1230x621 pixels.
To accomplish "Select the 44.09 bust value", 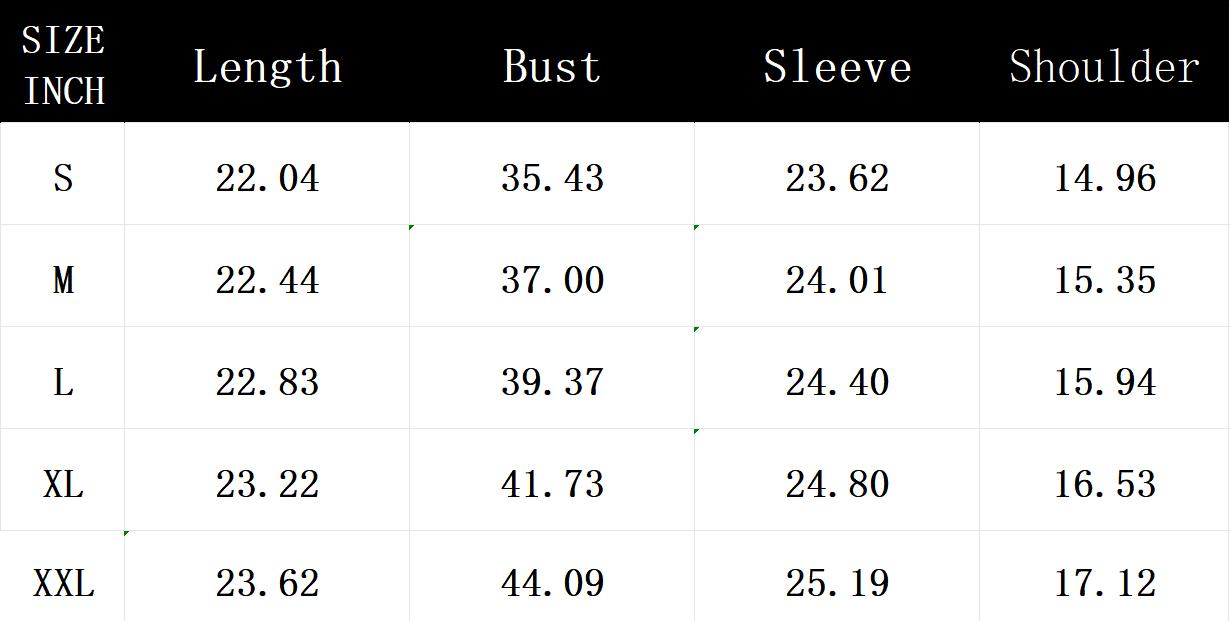I will 552,582.
